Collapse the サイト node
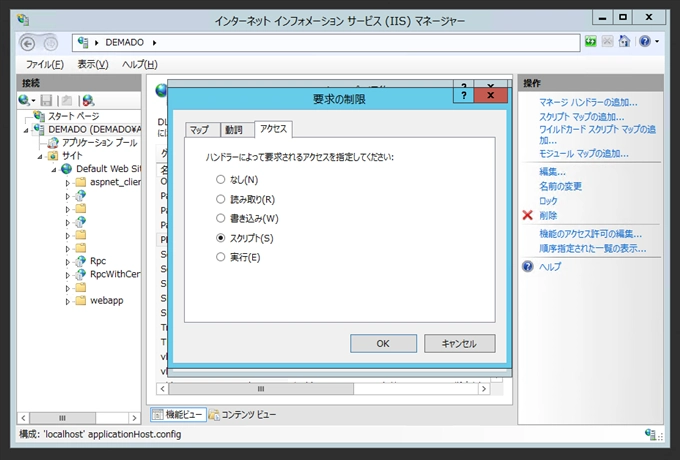This screenshot has height=460, width=680. (x=40, y=156)
